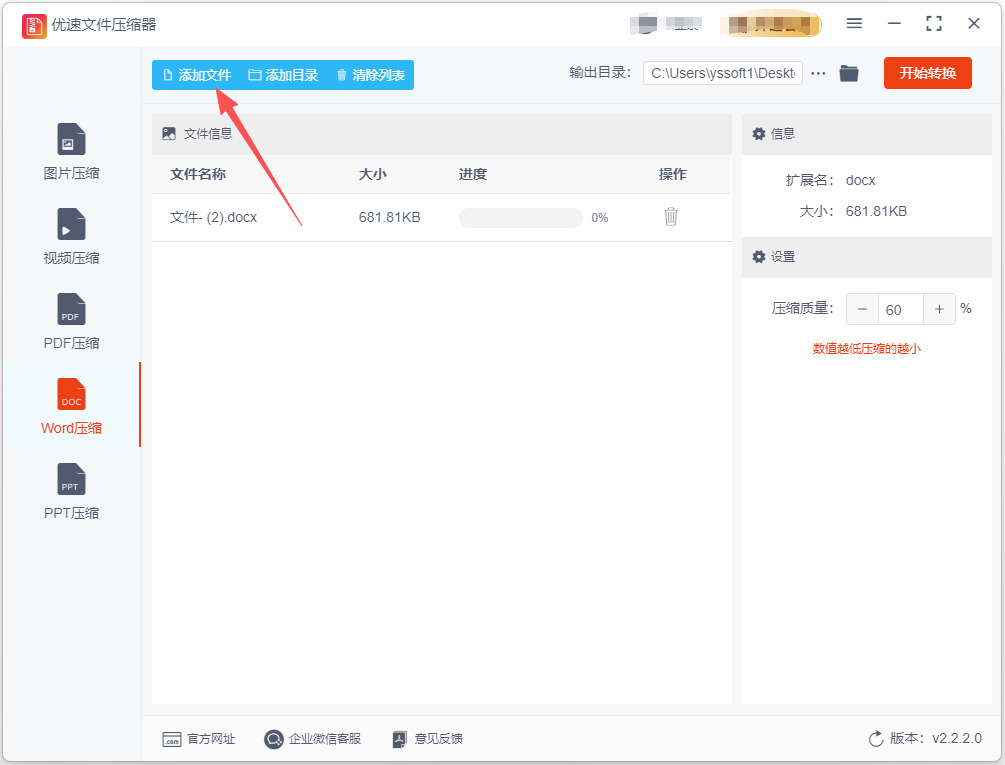Click the compression quality value 60
The image size is (1005, 765).
click(900, 309)
